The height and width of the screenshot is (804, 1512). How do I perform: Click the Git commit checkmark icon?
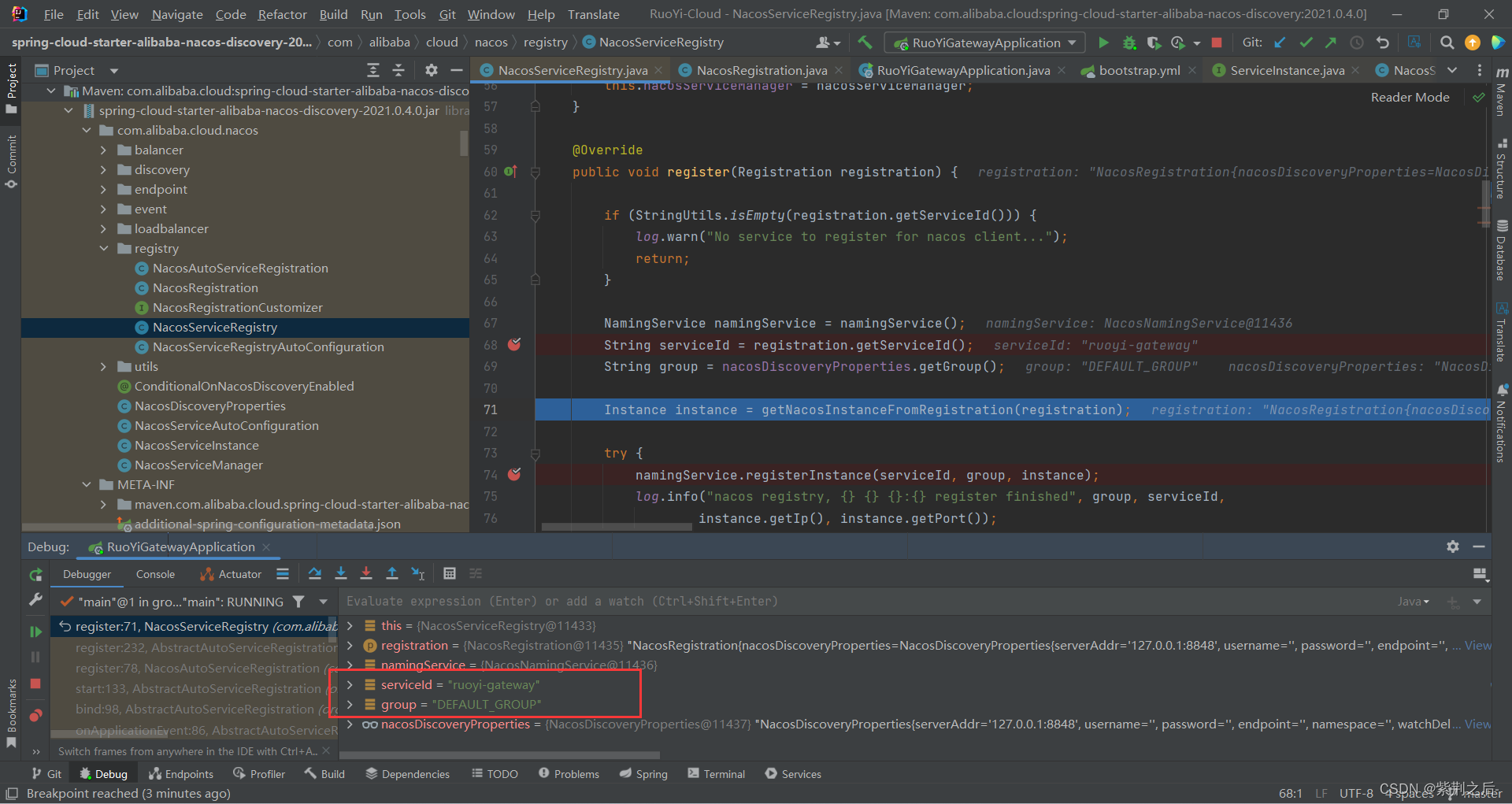click(x=1306, y=43)
